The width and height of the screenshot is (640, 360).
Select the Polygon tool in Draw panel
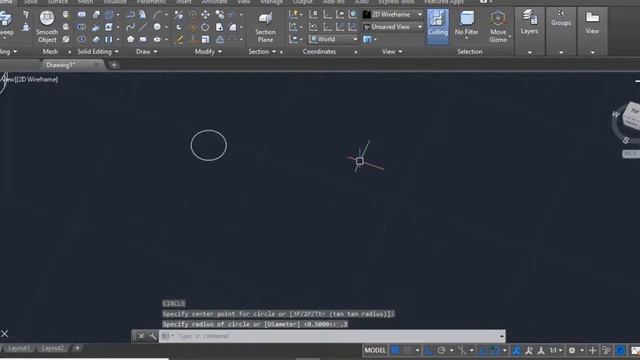131,40
